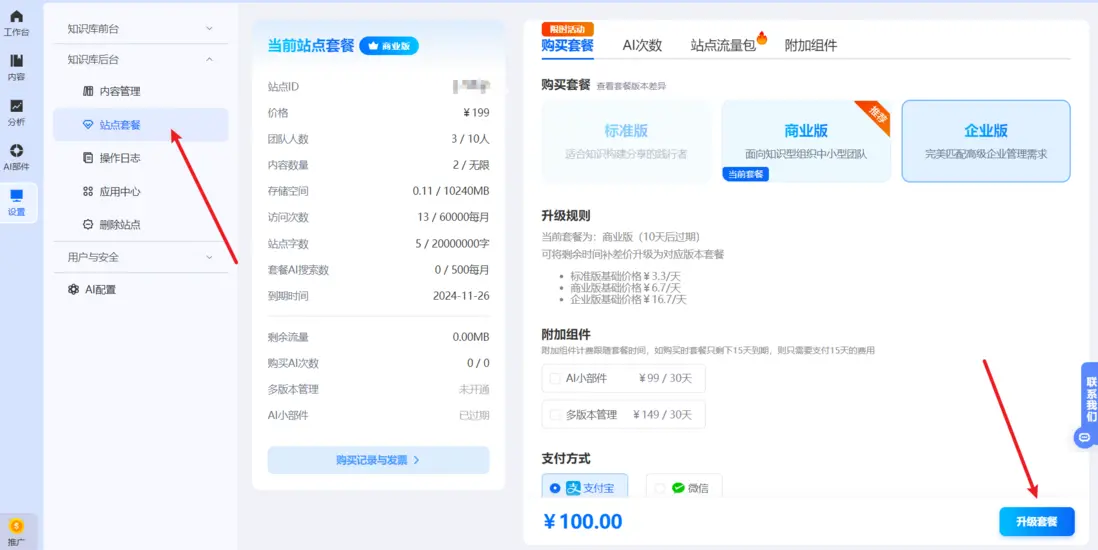Click the 多版本管理 status 未开通
Image resolution: width=1098 pixels, height=550 pixels.
coord(474,389)
